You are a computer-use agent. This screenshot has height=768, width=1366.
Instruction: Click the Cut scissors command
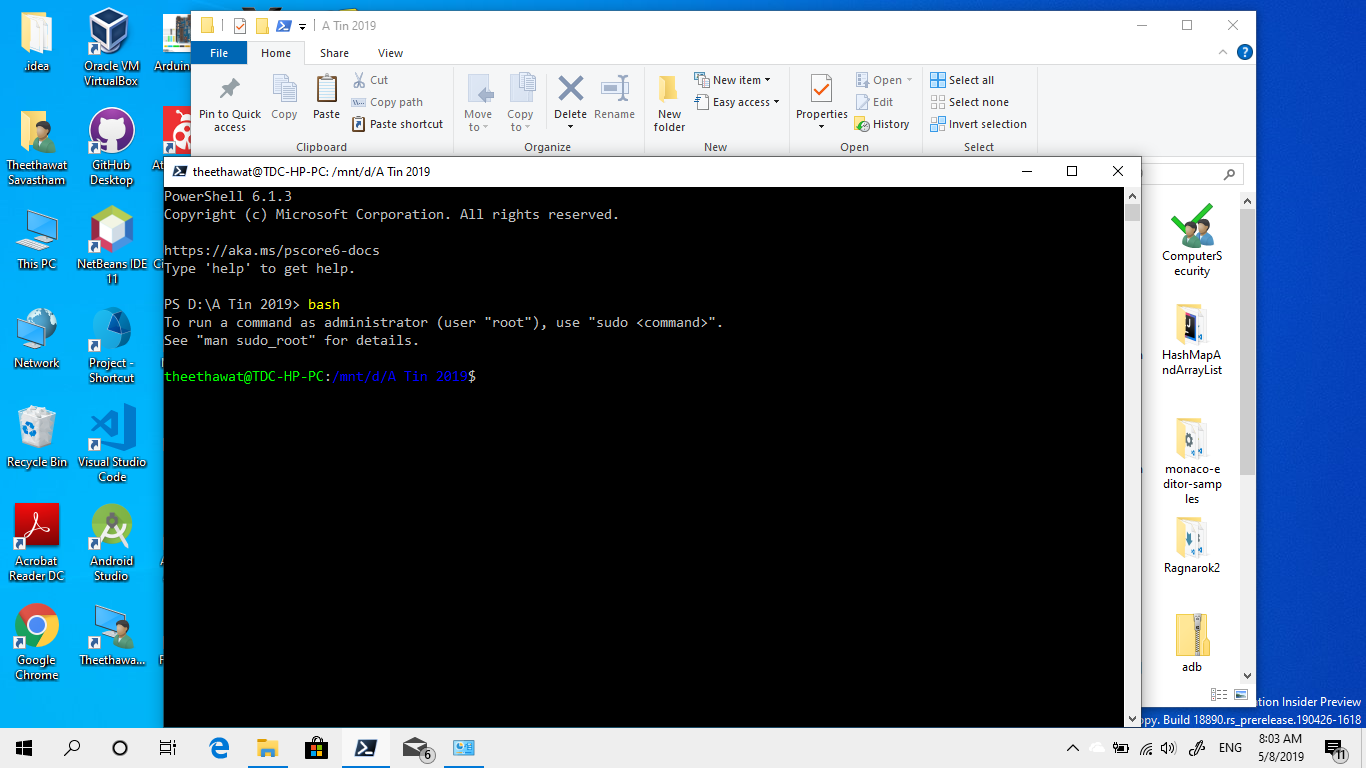click(x=371, y=80)
